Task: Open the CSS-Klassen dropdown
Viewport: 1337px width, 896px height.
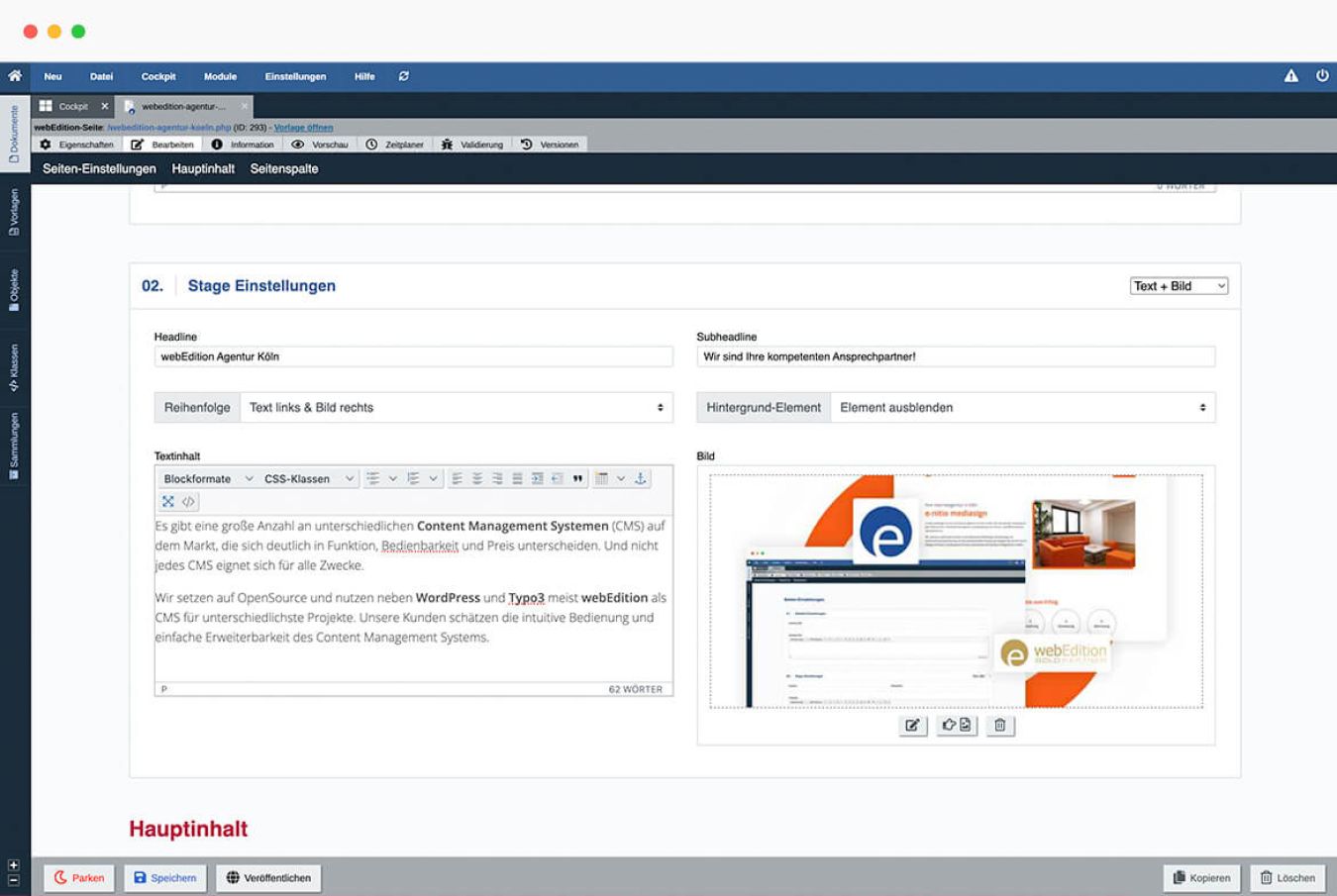Action: pyautogui.click(x=308, y=478)
